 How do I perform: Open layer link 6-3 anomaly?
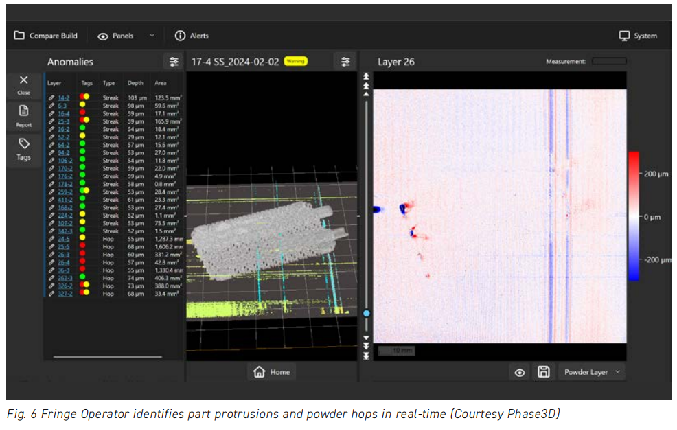[x=62, y=106]
